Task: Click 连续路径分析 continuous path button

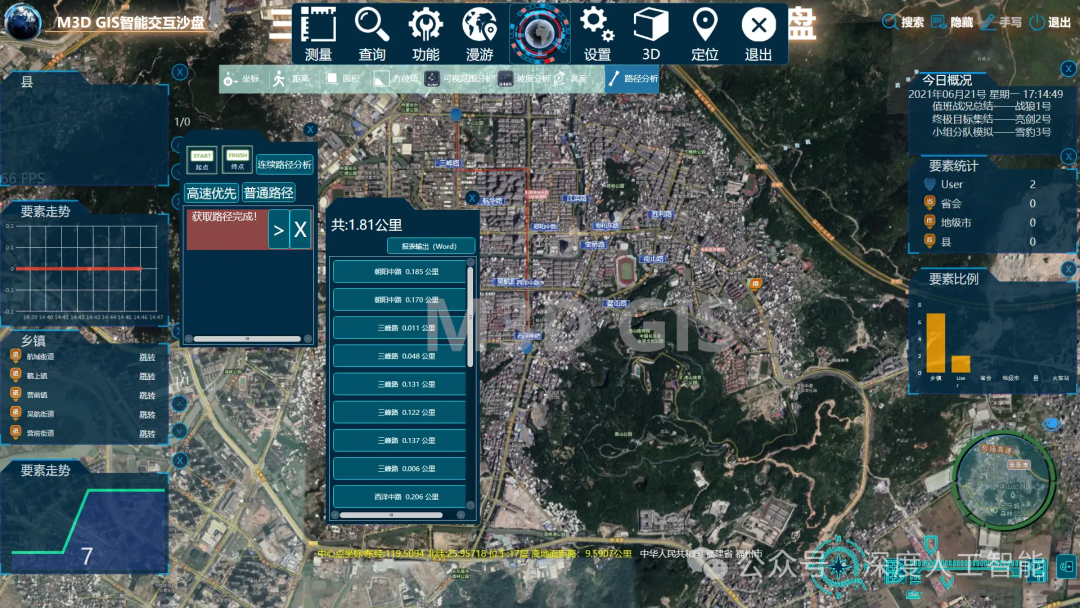Action: [284, 165]
